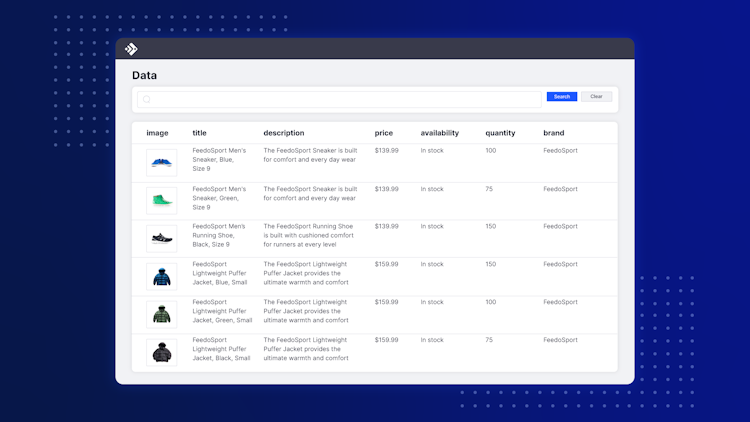Screen dimensions: 750x422
Task: Click FeedoSport brand in blue jacket row
Action: [x=560, y=264]
